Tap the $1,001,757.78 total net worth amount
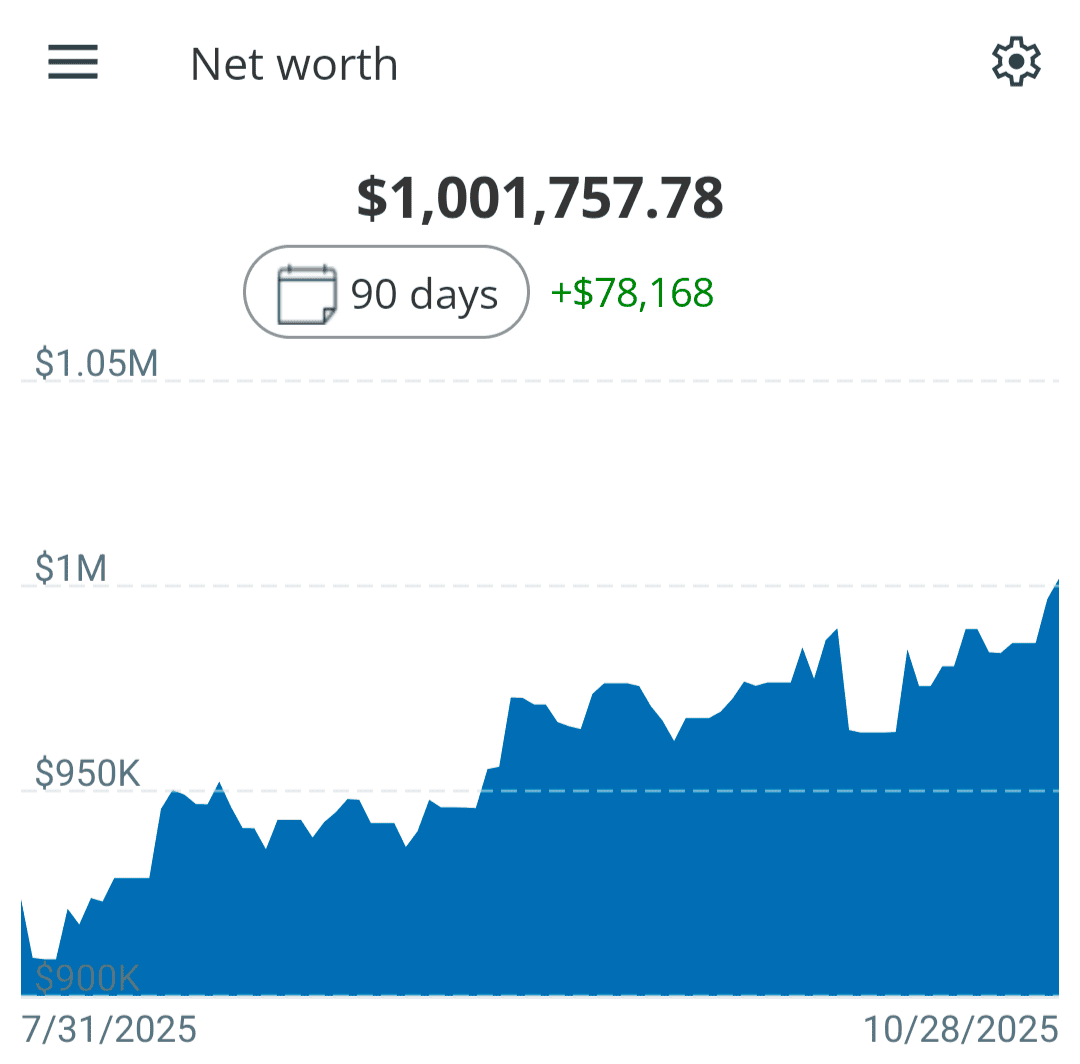Image resolution: width=1080 pixels, height=1064 pixels. point(540,198)
